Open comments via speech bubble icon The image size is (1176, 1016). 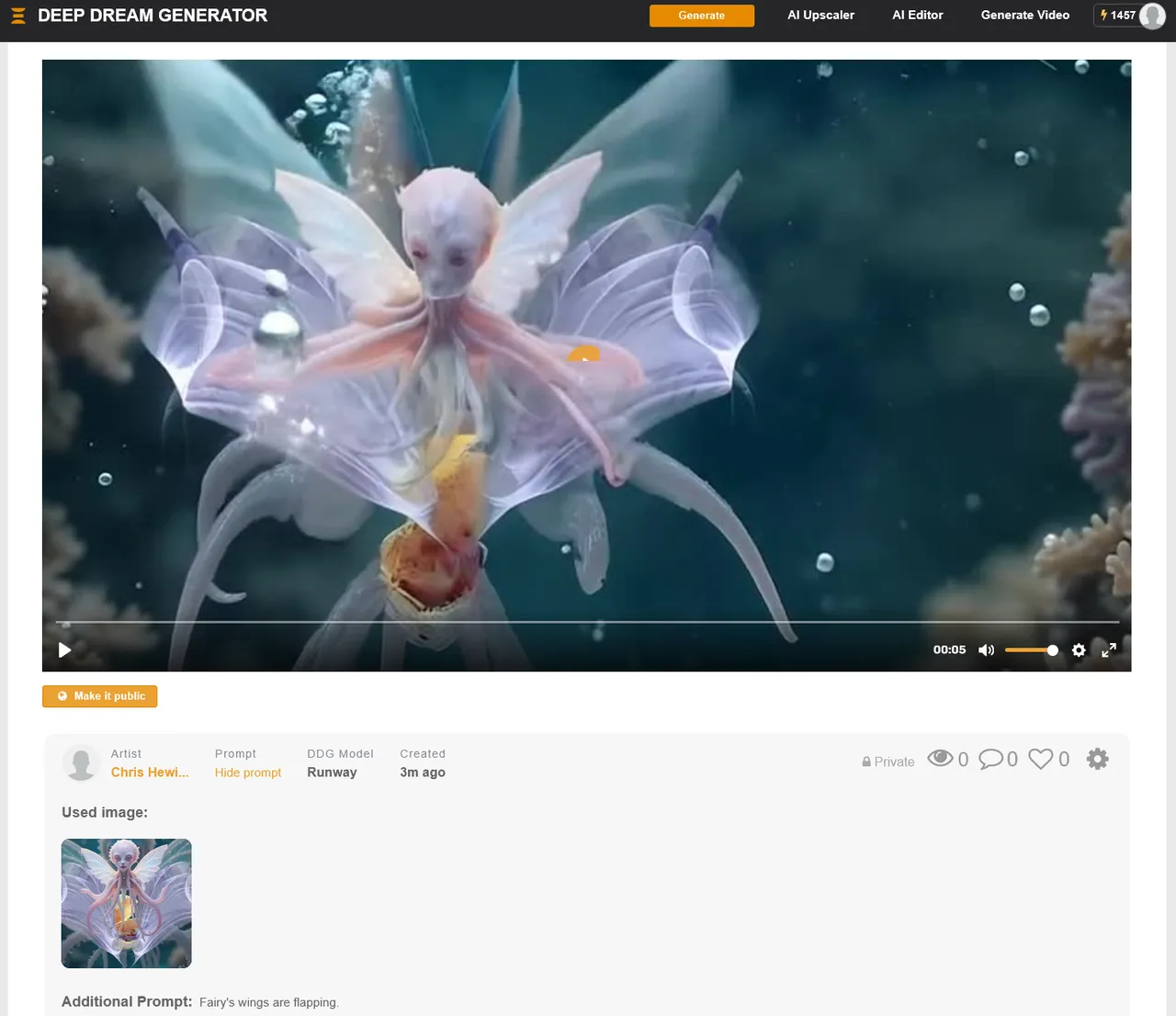click(x=990, y=759)
